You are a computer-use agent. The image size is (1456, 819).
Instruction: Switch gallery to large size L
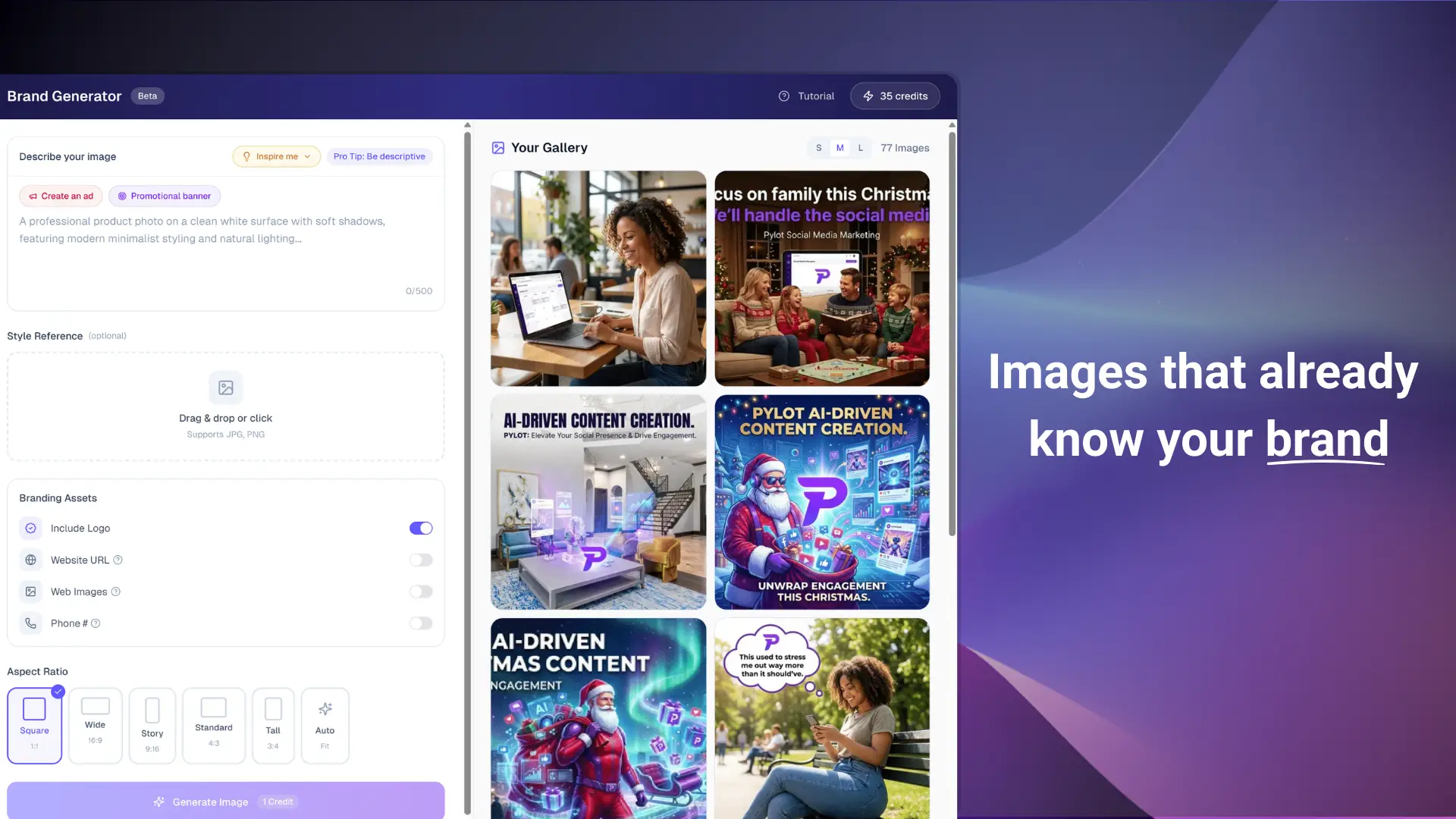pos(860,149)
